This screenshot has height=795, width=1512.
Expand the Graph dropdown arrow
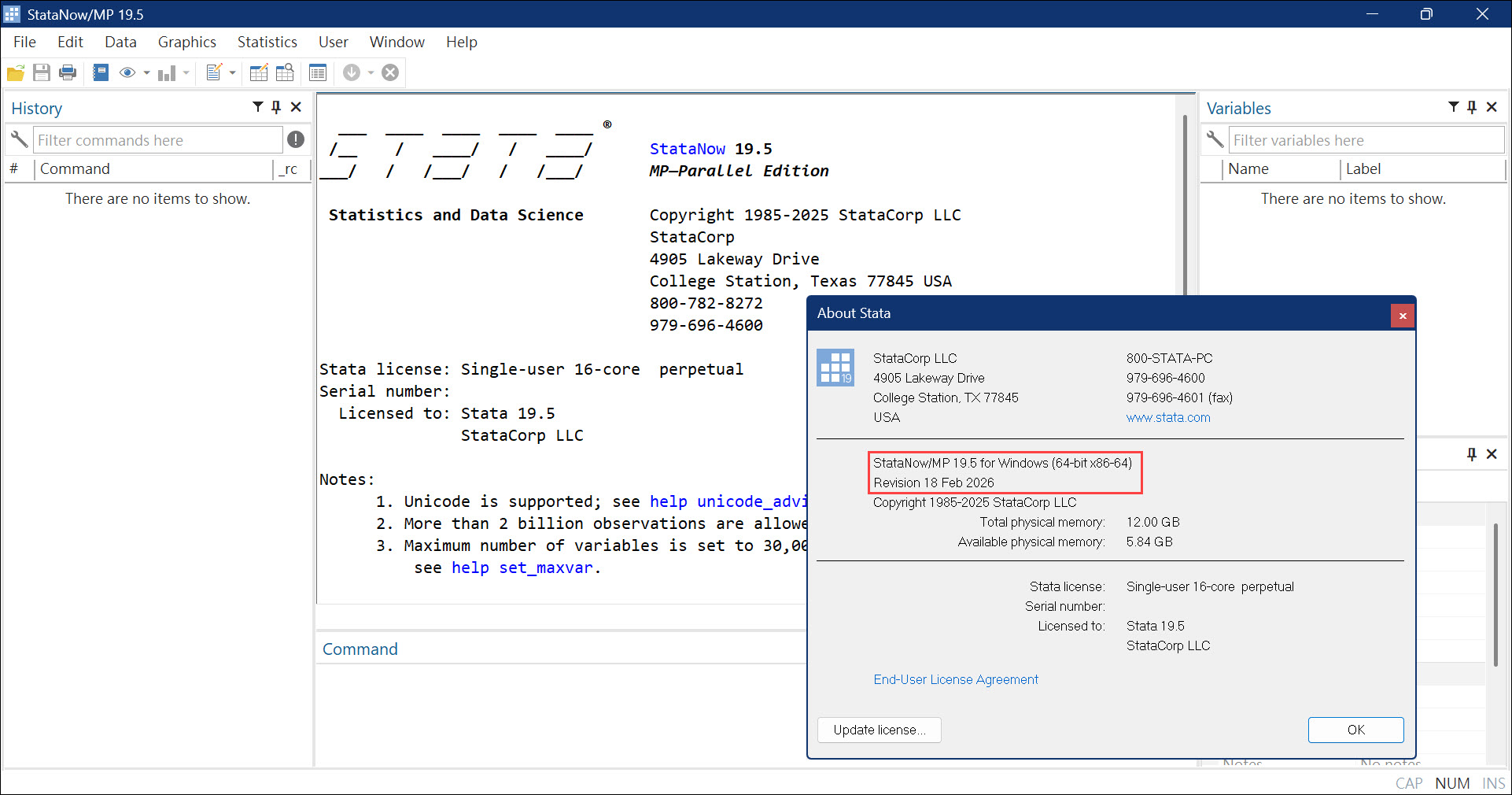[x=186, y=73]
